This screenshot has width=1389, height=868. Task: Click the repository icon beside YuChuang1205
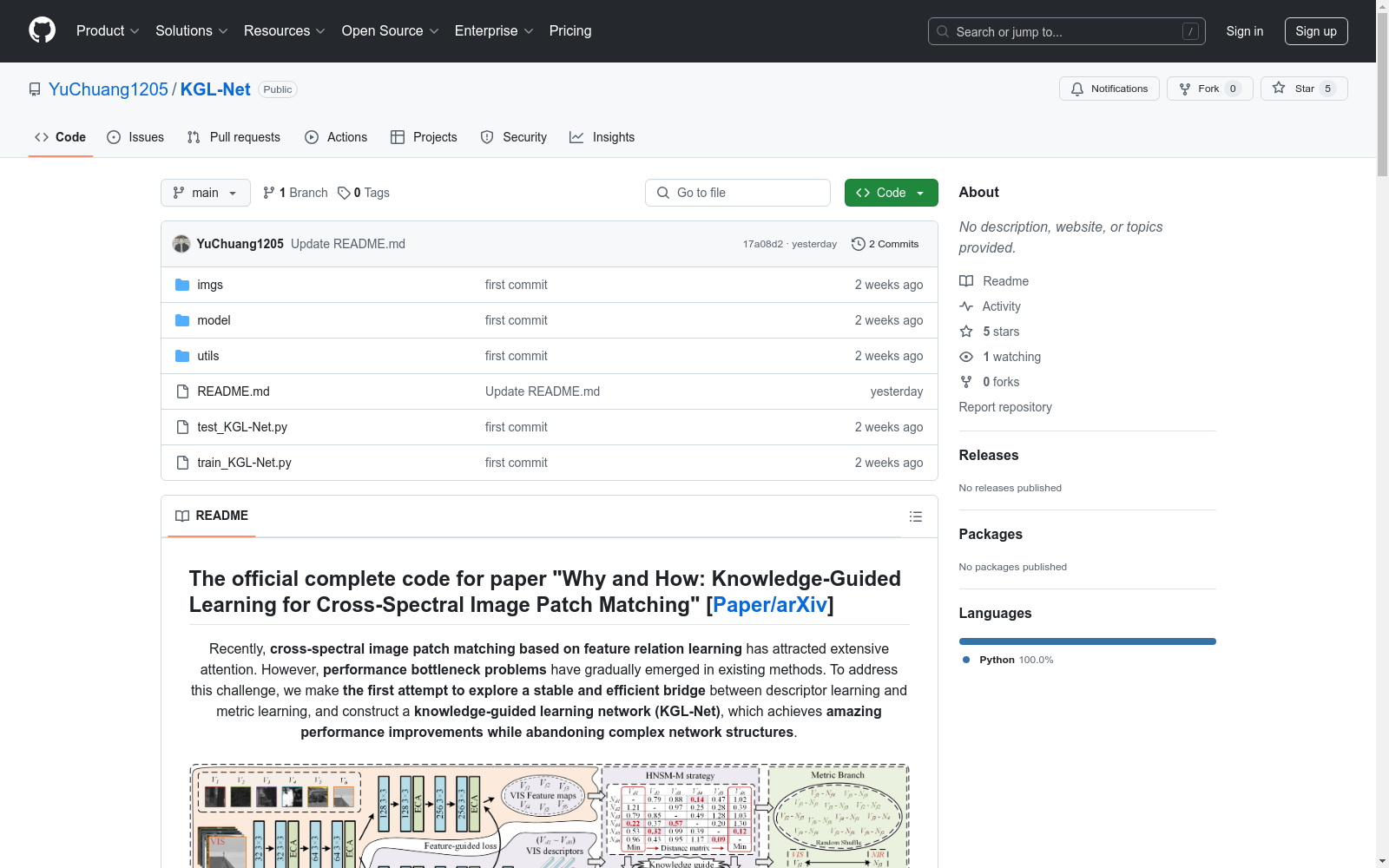coord(35,89)
